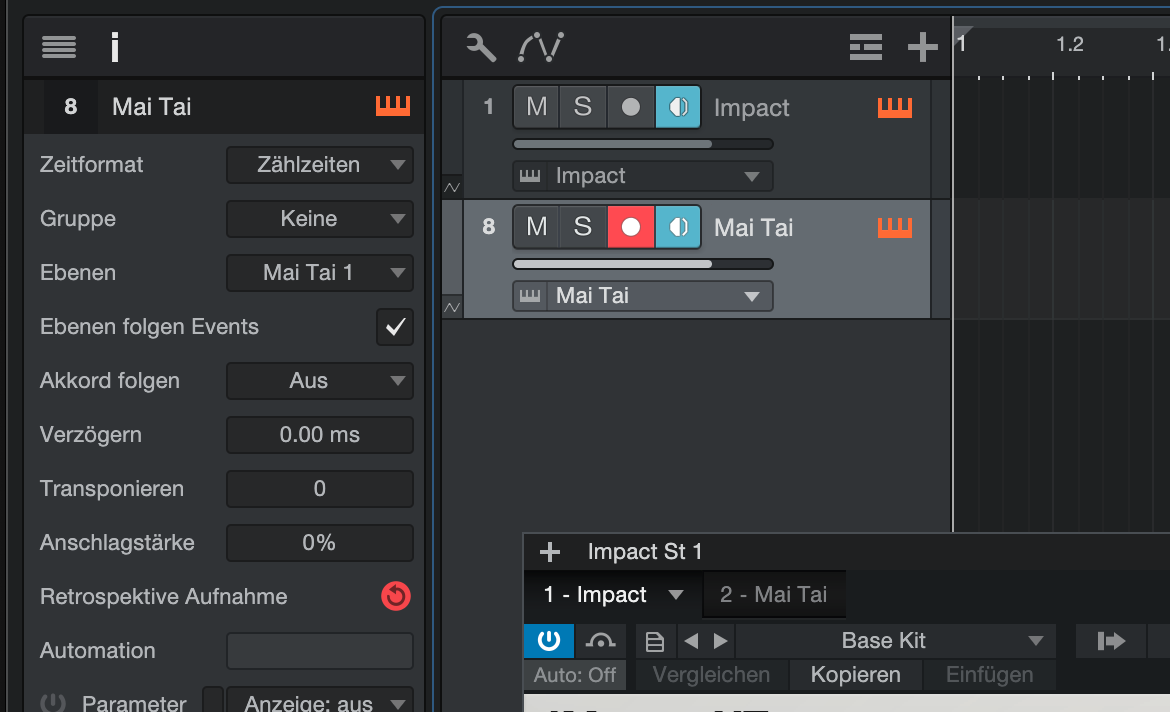1170x712 pixels.
Task: Open the Impact instrument selector under track 1
Action: coord(642,176)
